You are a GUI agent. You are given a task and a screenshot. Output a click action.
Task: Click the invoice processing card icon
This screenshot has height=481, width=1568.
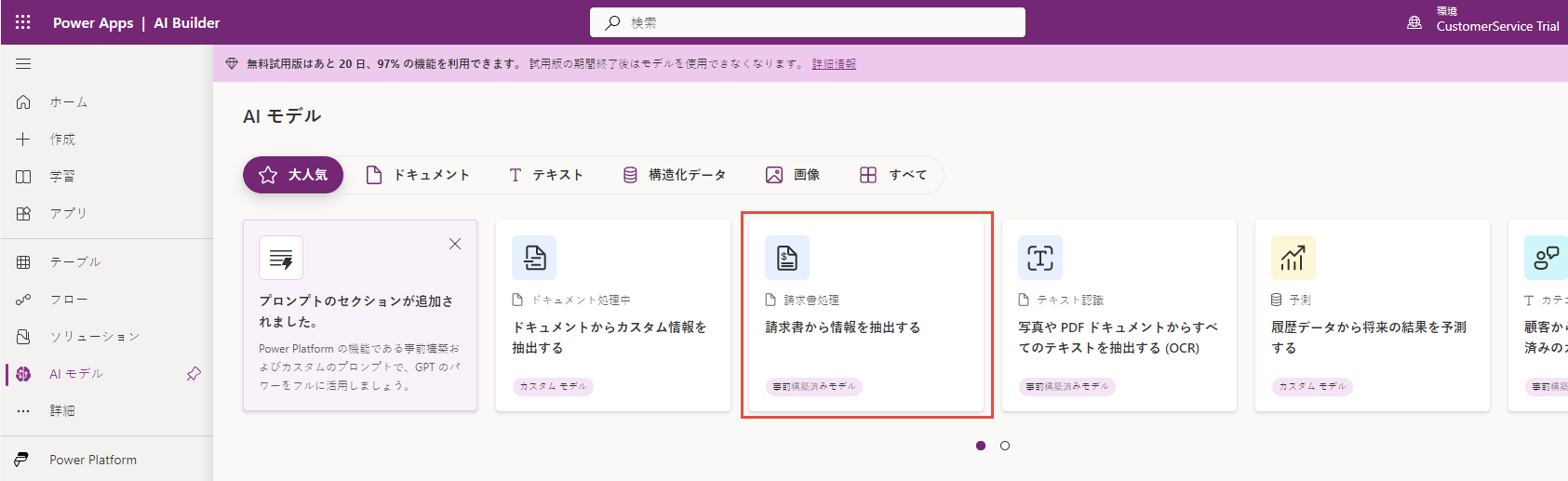(x=787, y=258)
